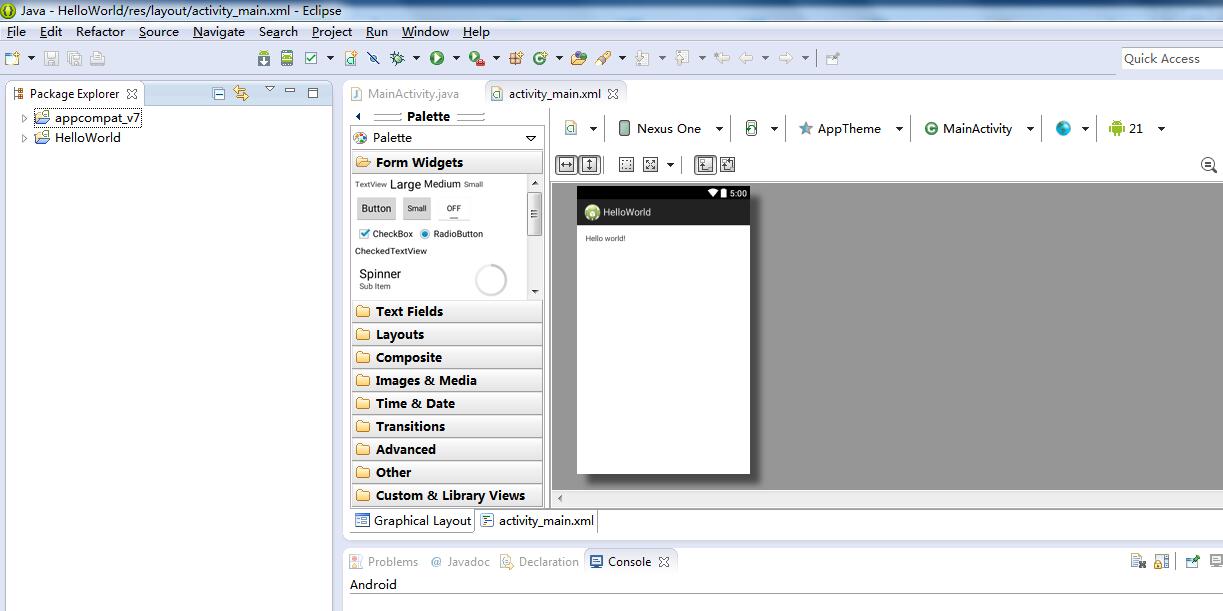Open the Nexus One device dropdown
The width and height of the screenshot is (1223, 611).
pyautogui.click(x=668, y=128)
